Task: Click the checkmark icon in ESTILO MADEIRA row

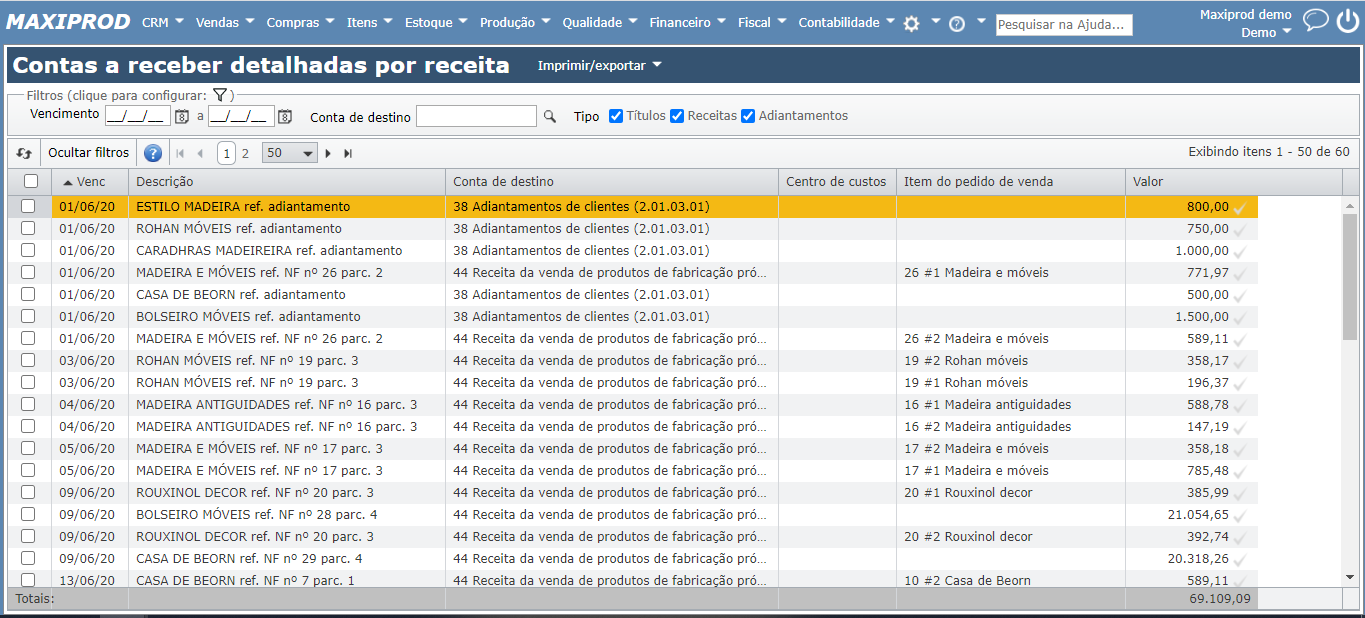Action: pos(1240,208)
